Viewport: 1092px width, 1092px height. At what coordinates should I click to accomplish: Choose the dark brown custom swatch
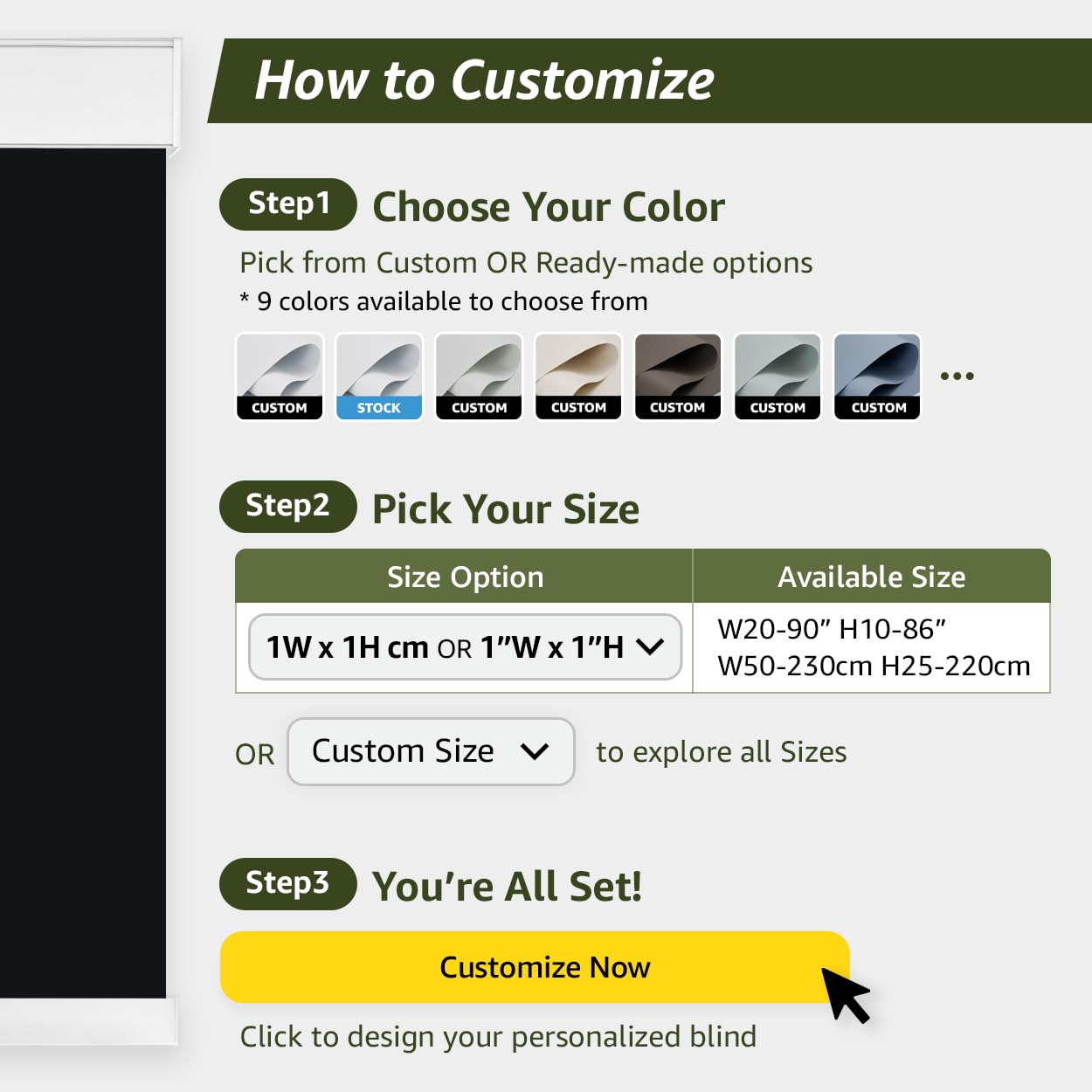(x=678, y=377)
